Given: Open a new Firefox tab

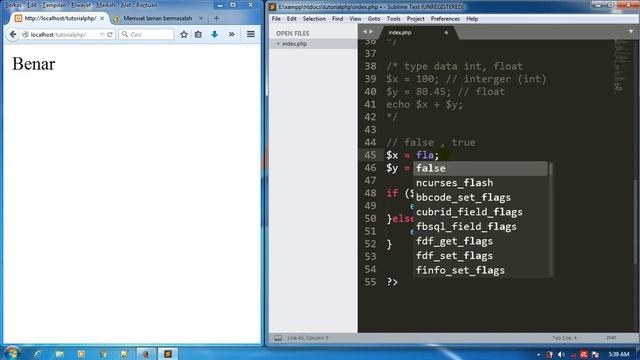Looking at the screenshot, I should pyautogui.click(x=216, y=18).
